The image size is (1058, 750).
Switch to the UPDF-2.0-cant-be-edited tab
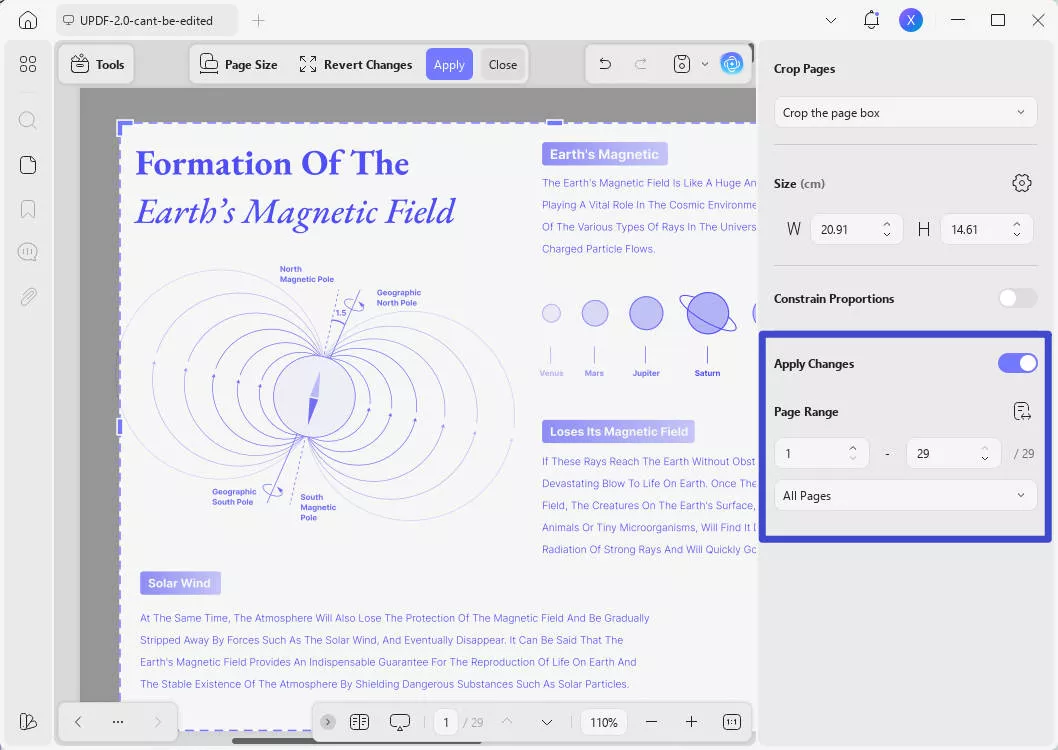148,20
